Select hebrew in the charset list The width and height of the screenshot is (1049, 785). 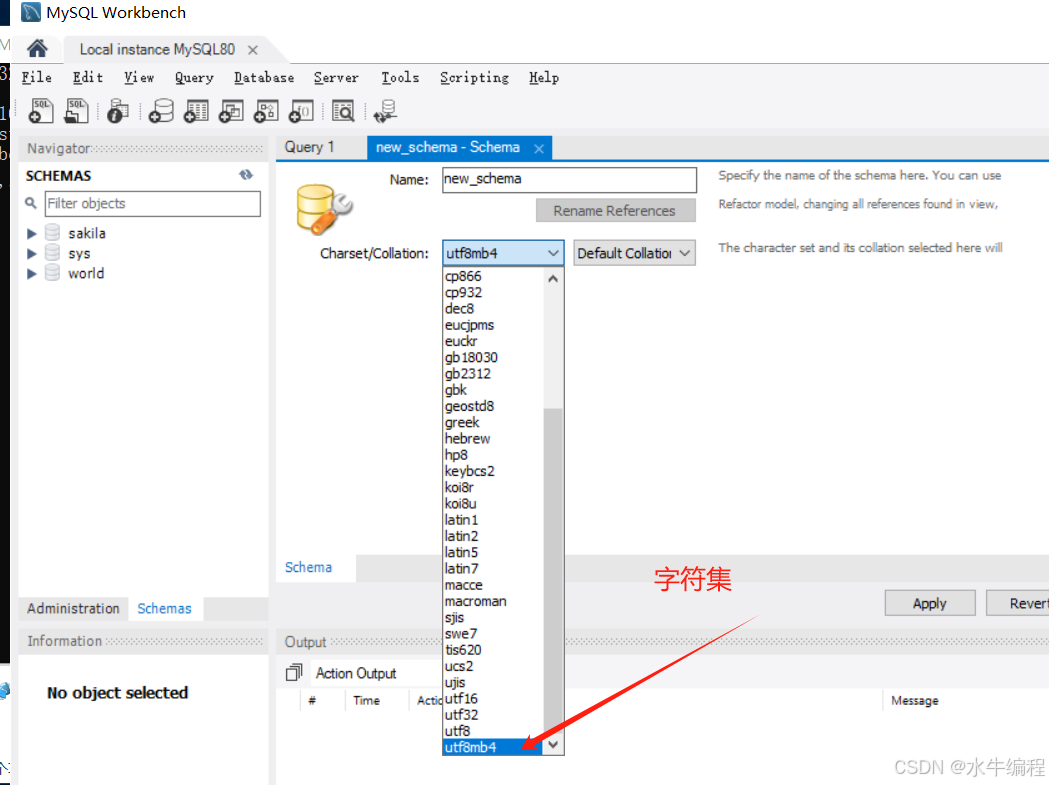point(493,438)
